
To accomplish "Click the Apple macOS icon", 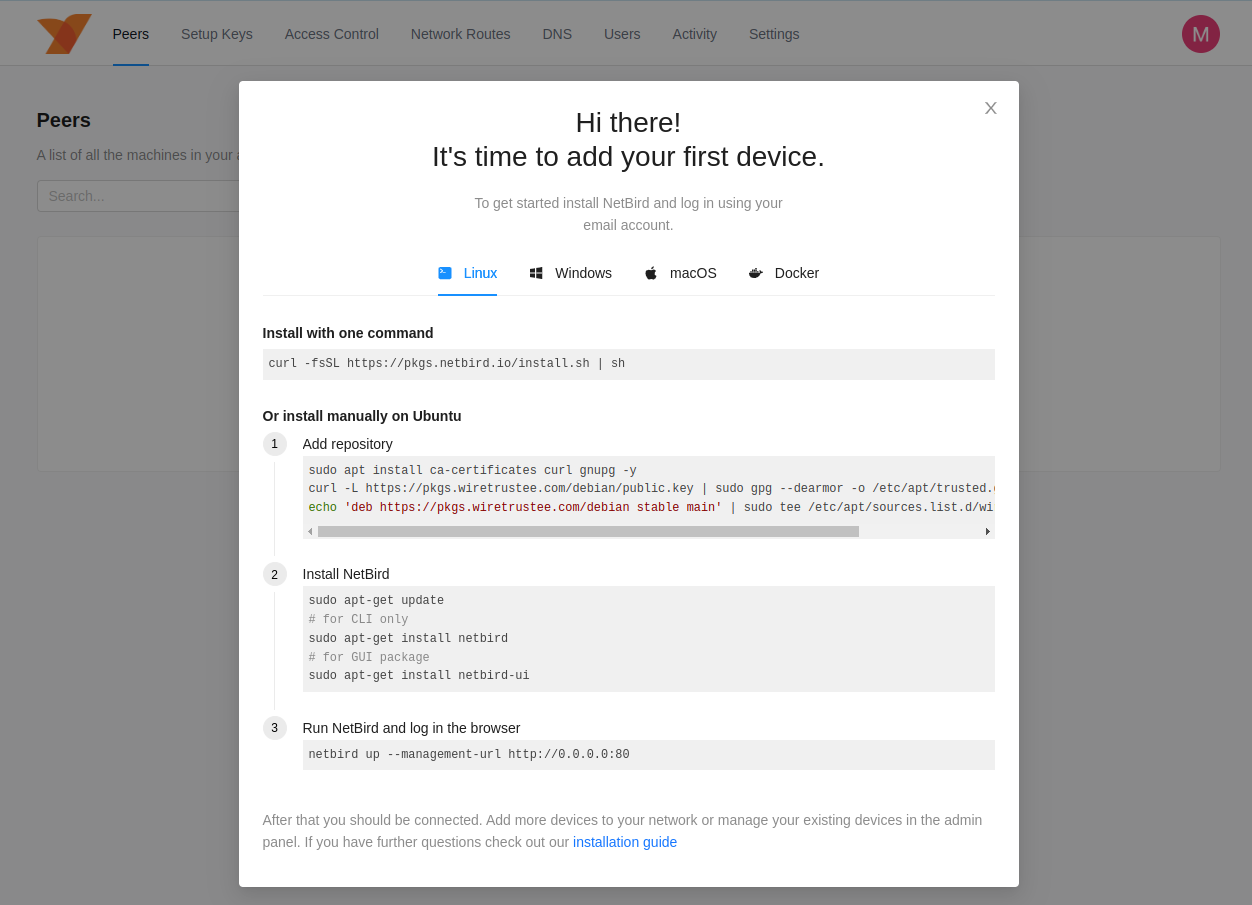I will pyautogui.click(x=651, y=273).
